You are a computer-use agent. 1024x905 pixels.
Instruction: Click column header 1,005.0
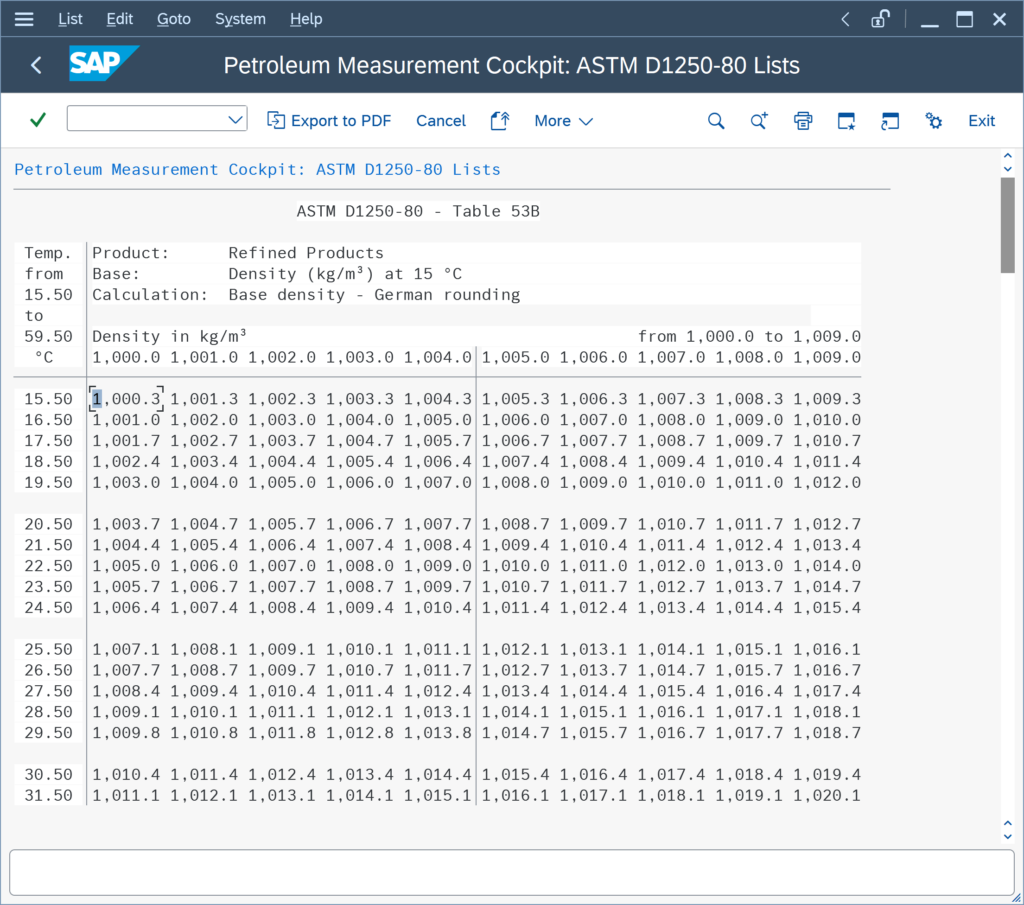pos(515,357)
